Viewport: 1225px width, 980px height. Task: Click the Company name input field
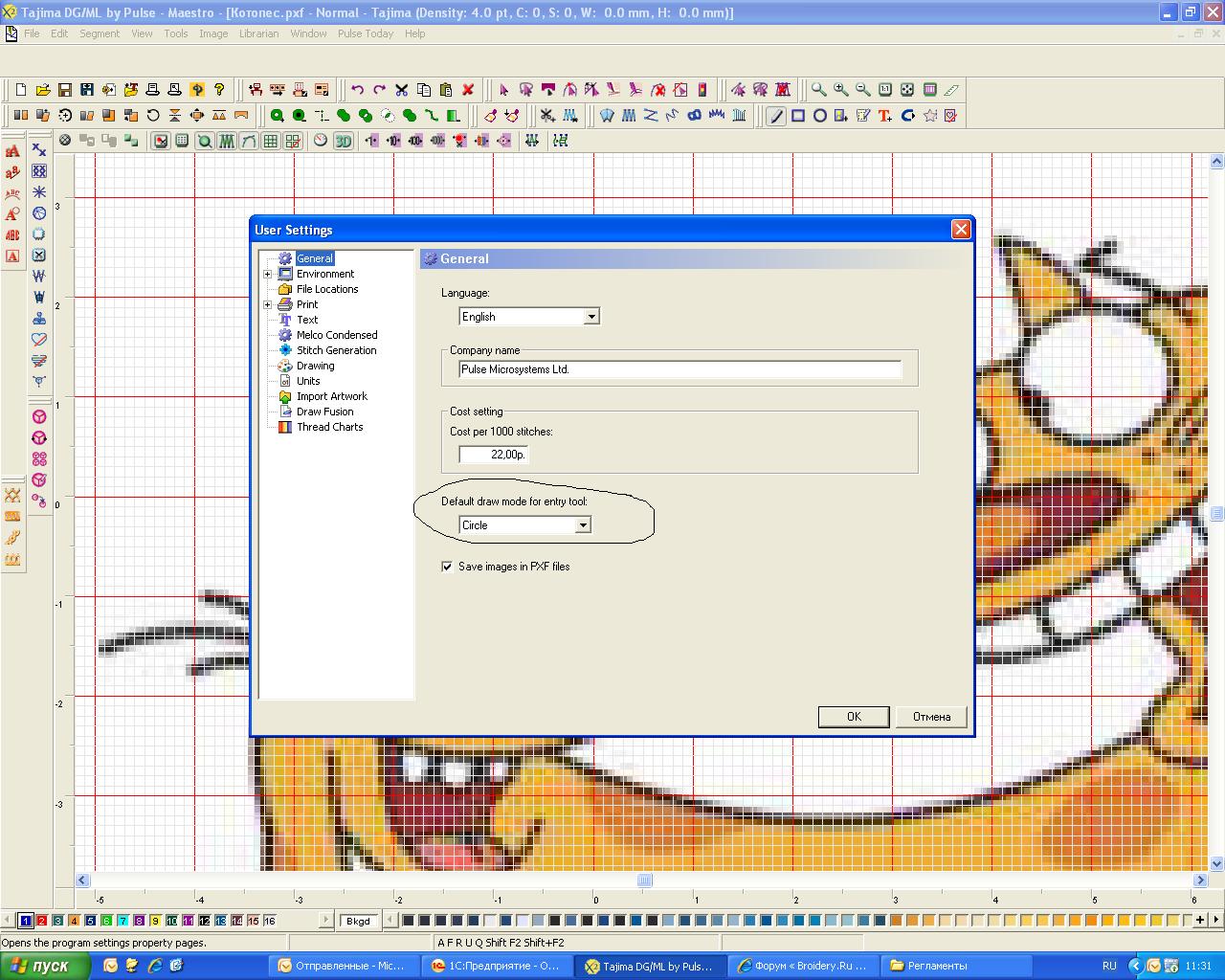click(679, 369)
